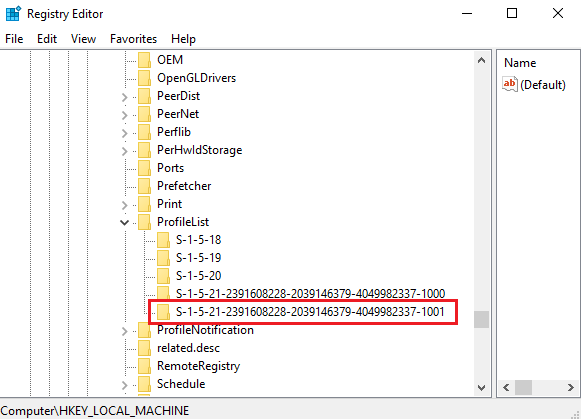Click the Name column header

pos(520,63)
